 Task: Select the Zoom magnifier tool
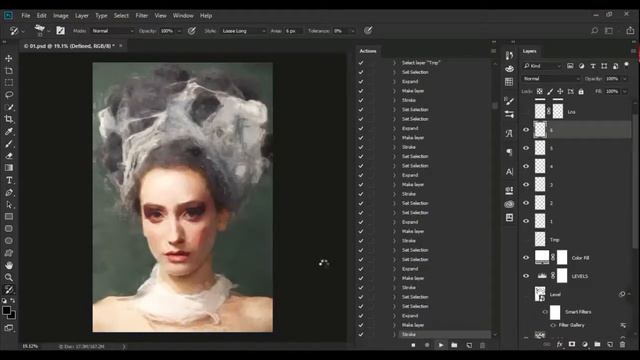(9, 278)
